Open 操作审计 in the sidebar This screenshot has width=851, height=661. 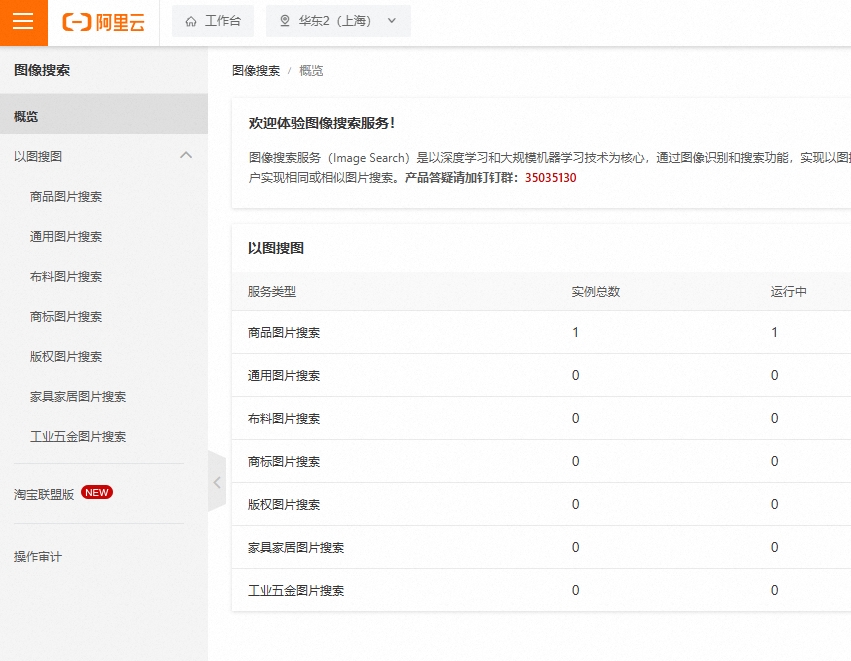pyautogui.click(x=38, y=556)
